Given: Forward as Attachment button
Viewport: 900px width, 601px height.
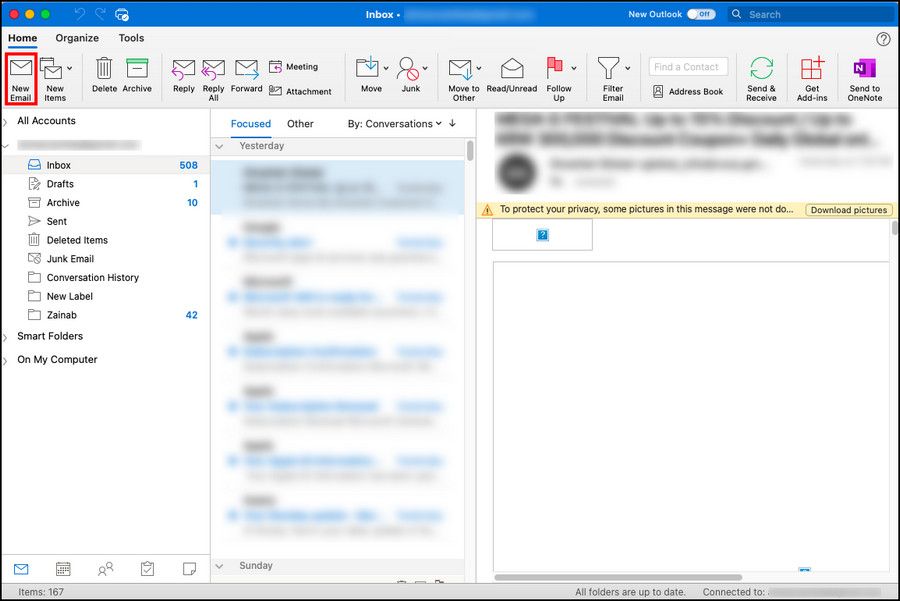Looking at the screenshot, I should [300, 91].
